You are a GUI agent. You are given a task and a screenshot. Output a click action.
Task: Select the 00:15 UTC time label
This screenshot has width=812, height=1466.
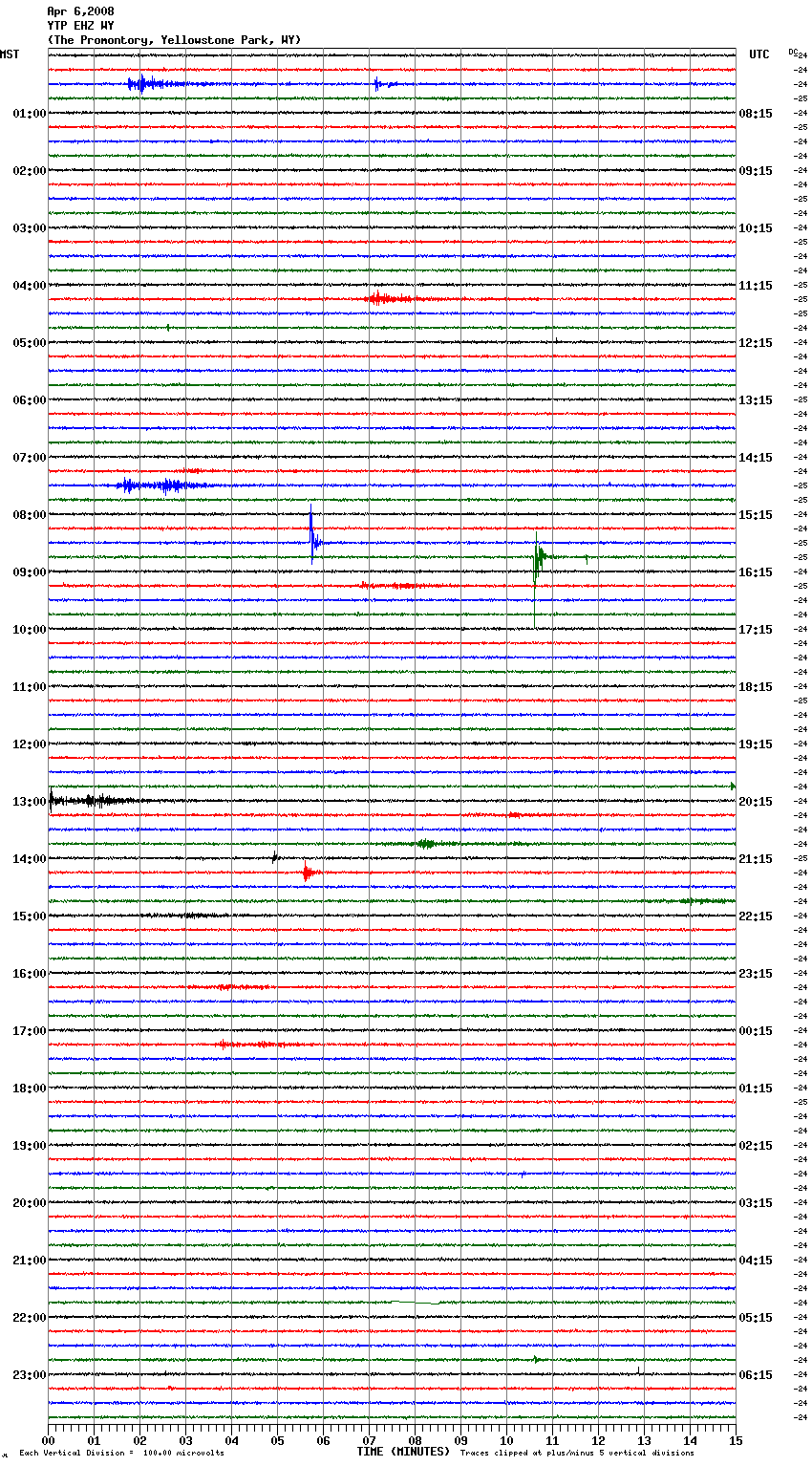point(756,1031)
